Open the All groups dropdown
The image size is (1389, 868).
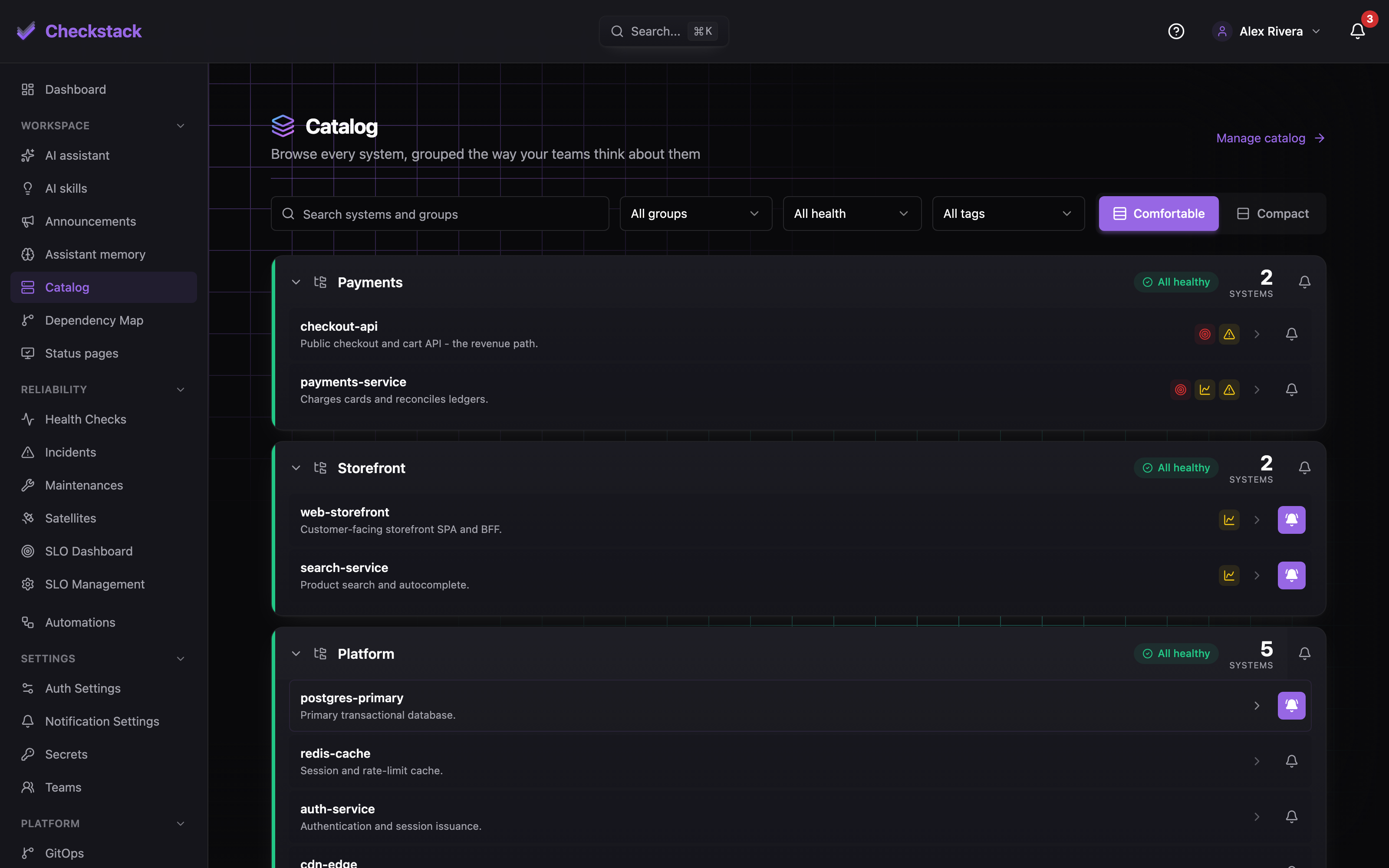tap(696, 214)
